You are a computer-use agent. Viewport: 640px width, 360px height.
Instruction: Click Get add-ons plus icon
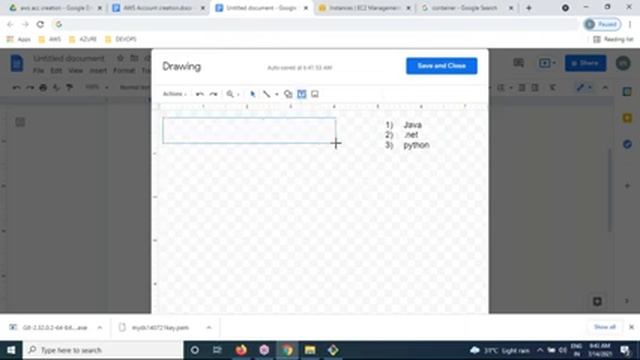(627, 186)
